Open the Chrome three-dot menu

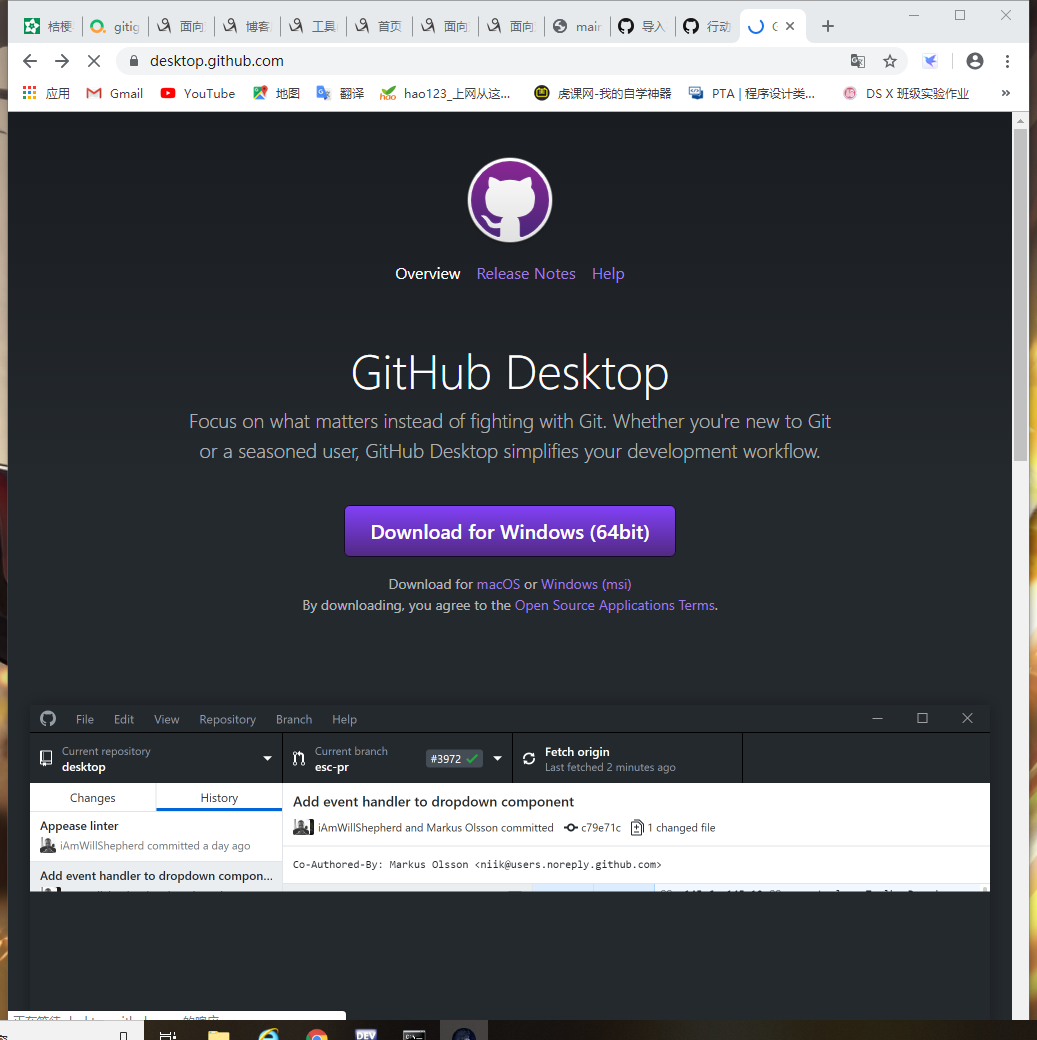pos(1007,61)
